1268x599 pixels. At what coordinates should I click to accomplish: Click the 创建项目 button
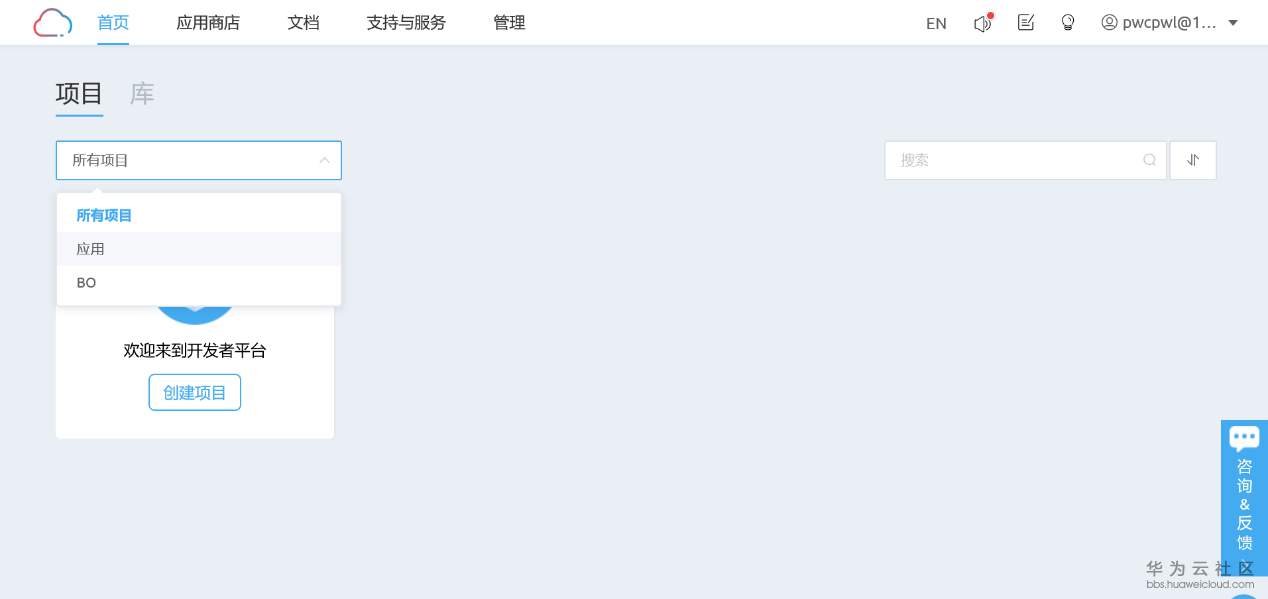click(195, 392)
